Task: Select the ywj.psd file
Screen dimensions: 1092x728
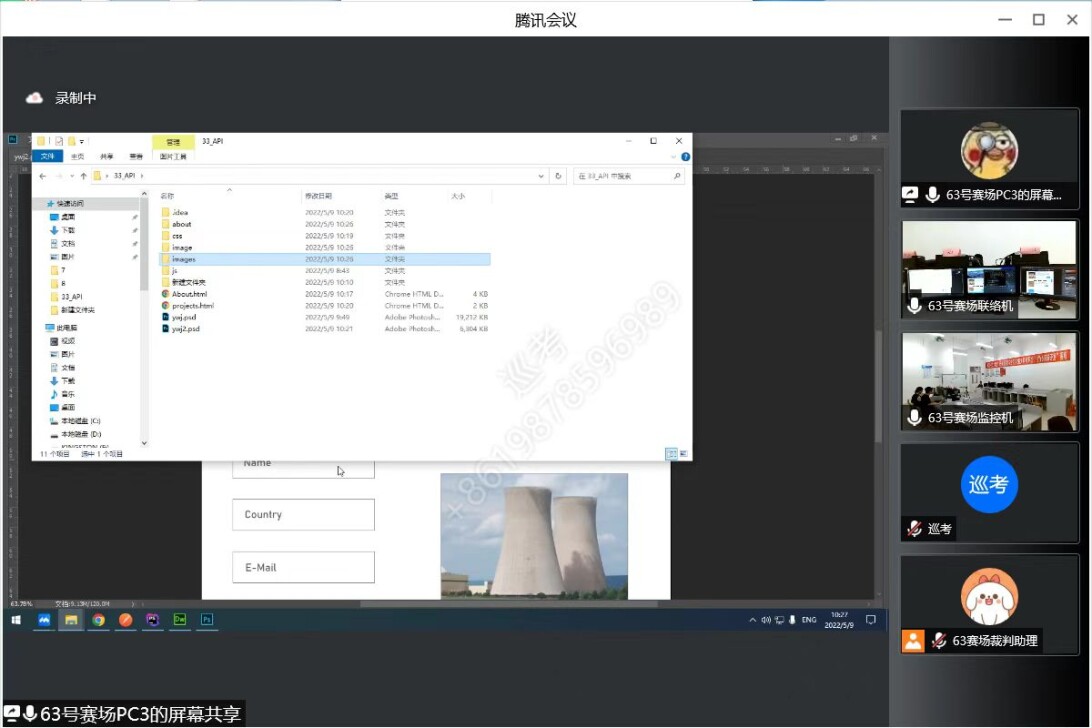Action: click(x=325, y=317)
